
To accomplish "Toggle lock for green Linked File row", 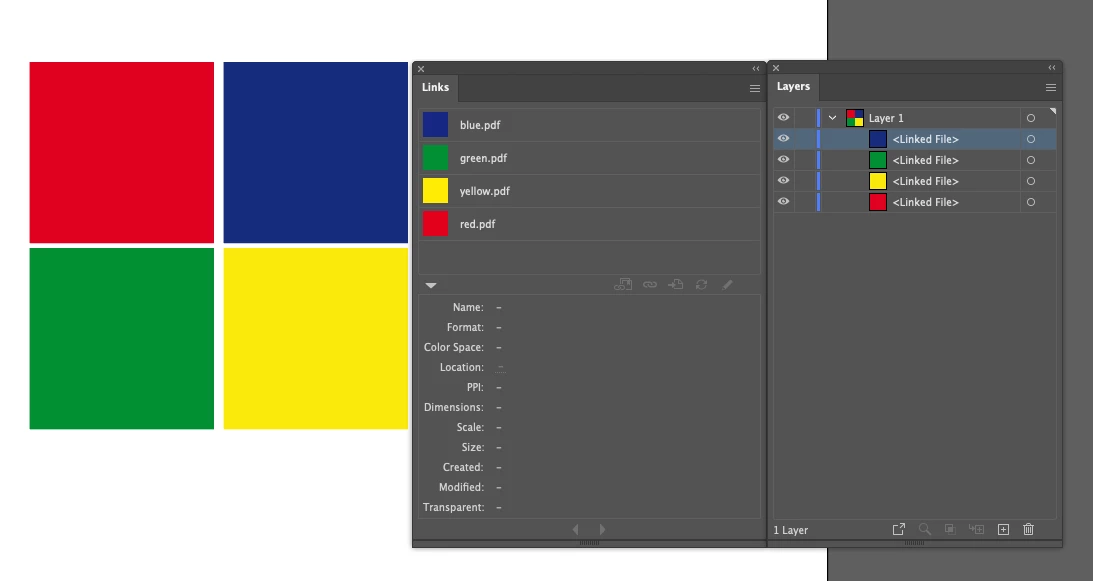I will pos(804,160).
